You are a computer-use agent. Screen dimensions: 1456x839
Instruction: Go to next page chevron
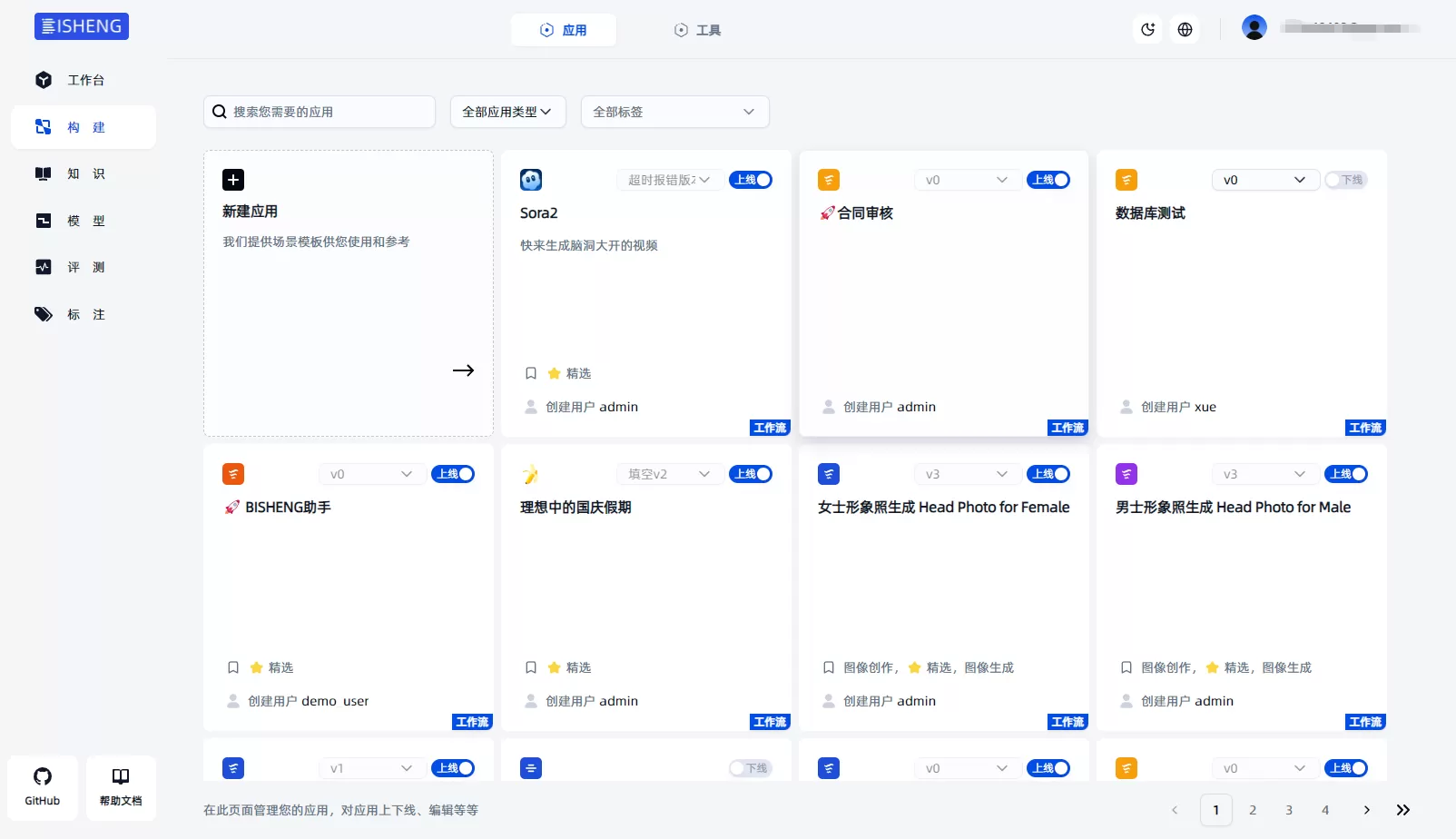pos(1366,810)
